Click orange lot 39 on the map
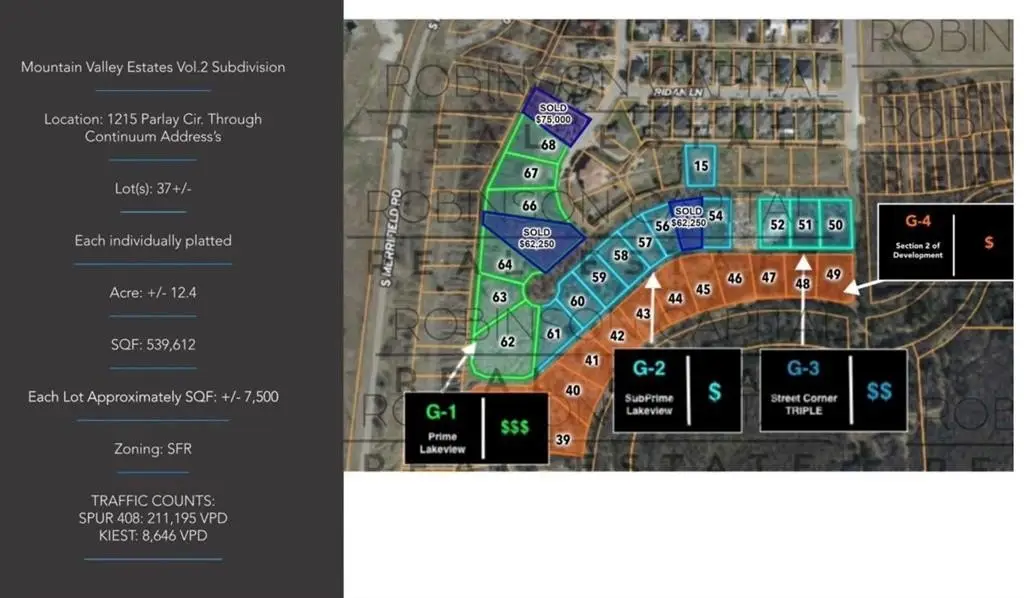This screenshot has width=1024, height=598. [563, 440]
